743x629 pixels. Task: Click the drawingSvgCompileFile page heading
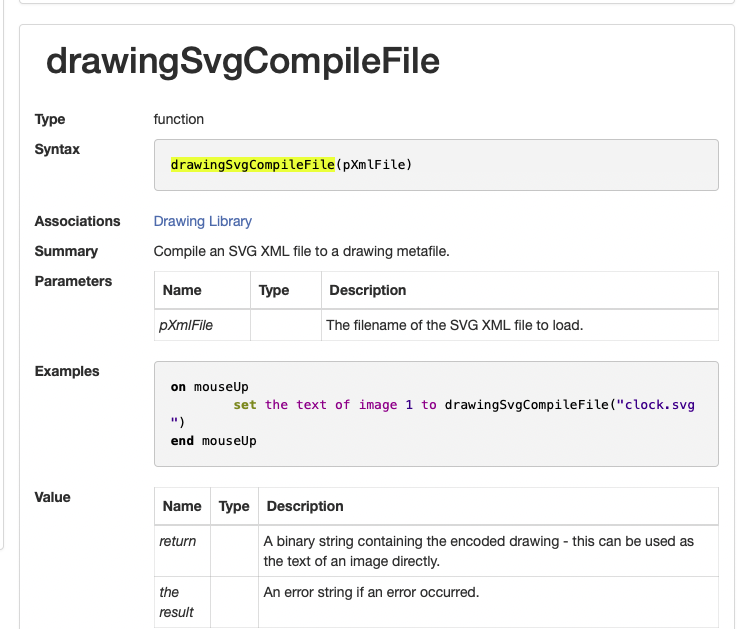click(x=243, y=62)
